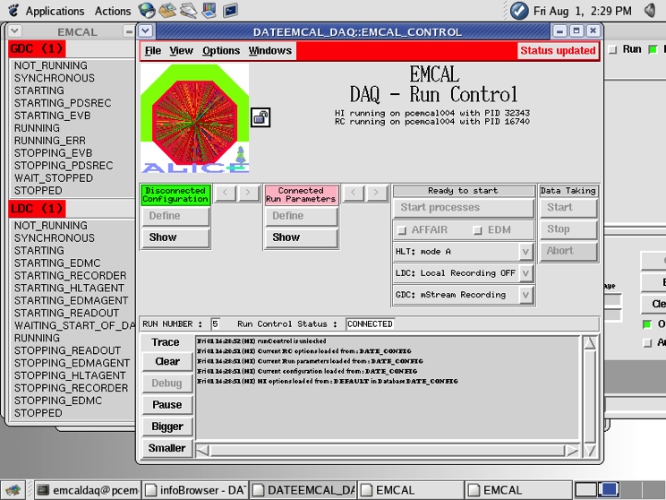The width and height of the screenshot is (666, 500).
Task: Click the clock showing Fri Aug 1
Action: pyautogui.click(x=582, y=11)
